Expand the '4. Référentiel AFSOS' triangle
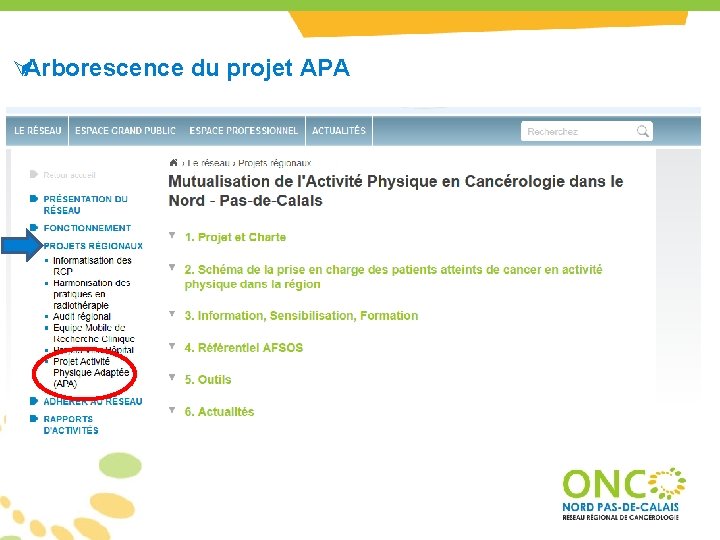The width and height of the screenshot is (720, 540). click(172, 346)
